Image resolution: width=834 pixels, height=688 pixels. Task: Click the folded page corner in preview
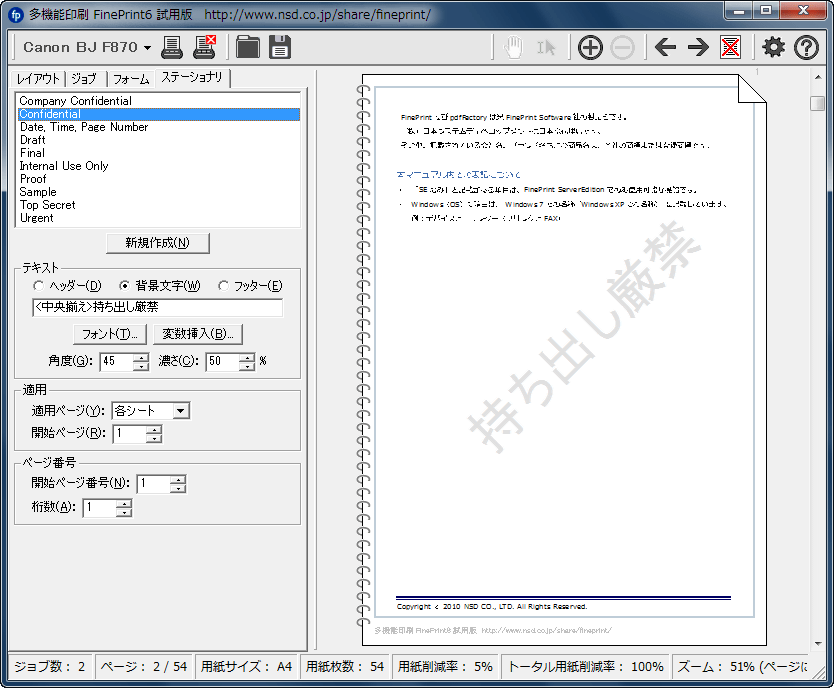tap(752, 88)
